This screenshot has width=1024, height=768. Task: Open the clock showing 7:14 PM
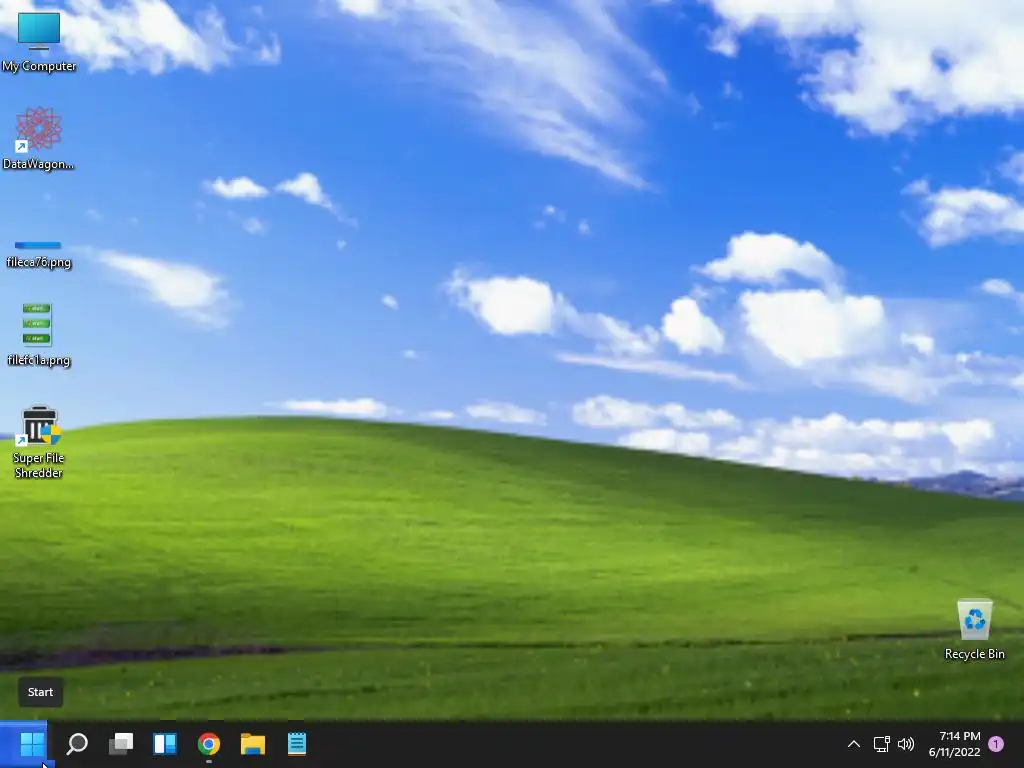(x=955, y=744)
